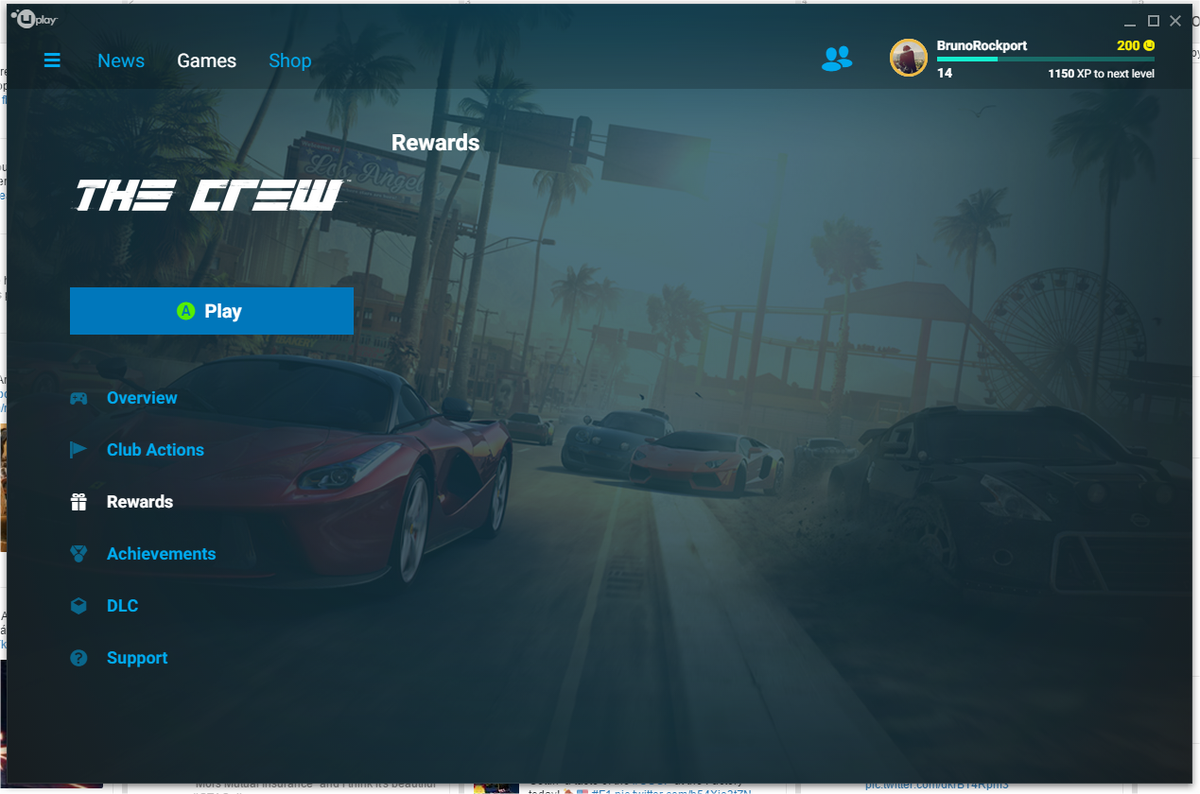Switch to the Games tab
The height and width of the screenshot is (794, 1200).
point(207,61)
